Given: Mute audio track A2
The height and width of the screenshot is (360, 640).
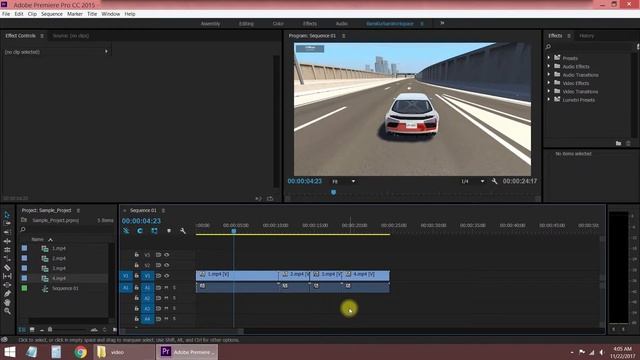Looking at the screenshot, I should 167,298.
